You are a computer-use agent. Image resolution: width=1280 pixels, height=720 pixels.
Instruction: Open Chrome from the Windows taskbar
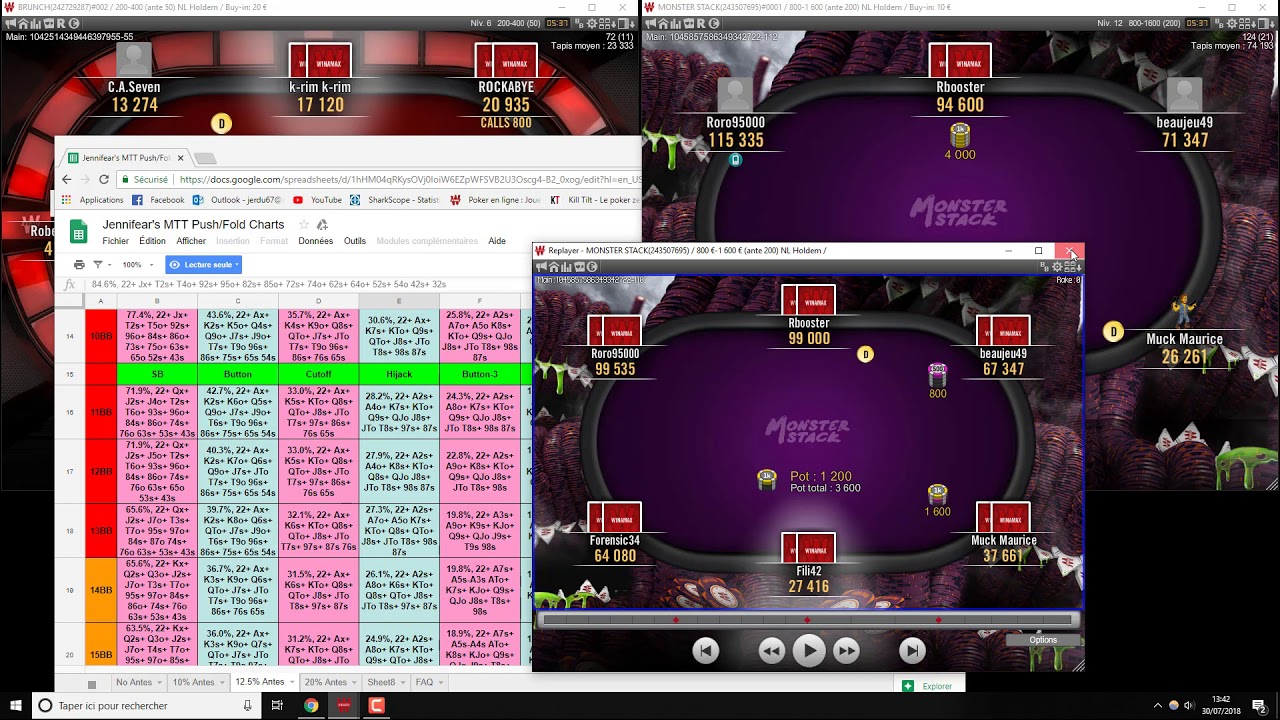coord(311,705)
